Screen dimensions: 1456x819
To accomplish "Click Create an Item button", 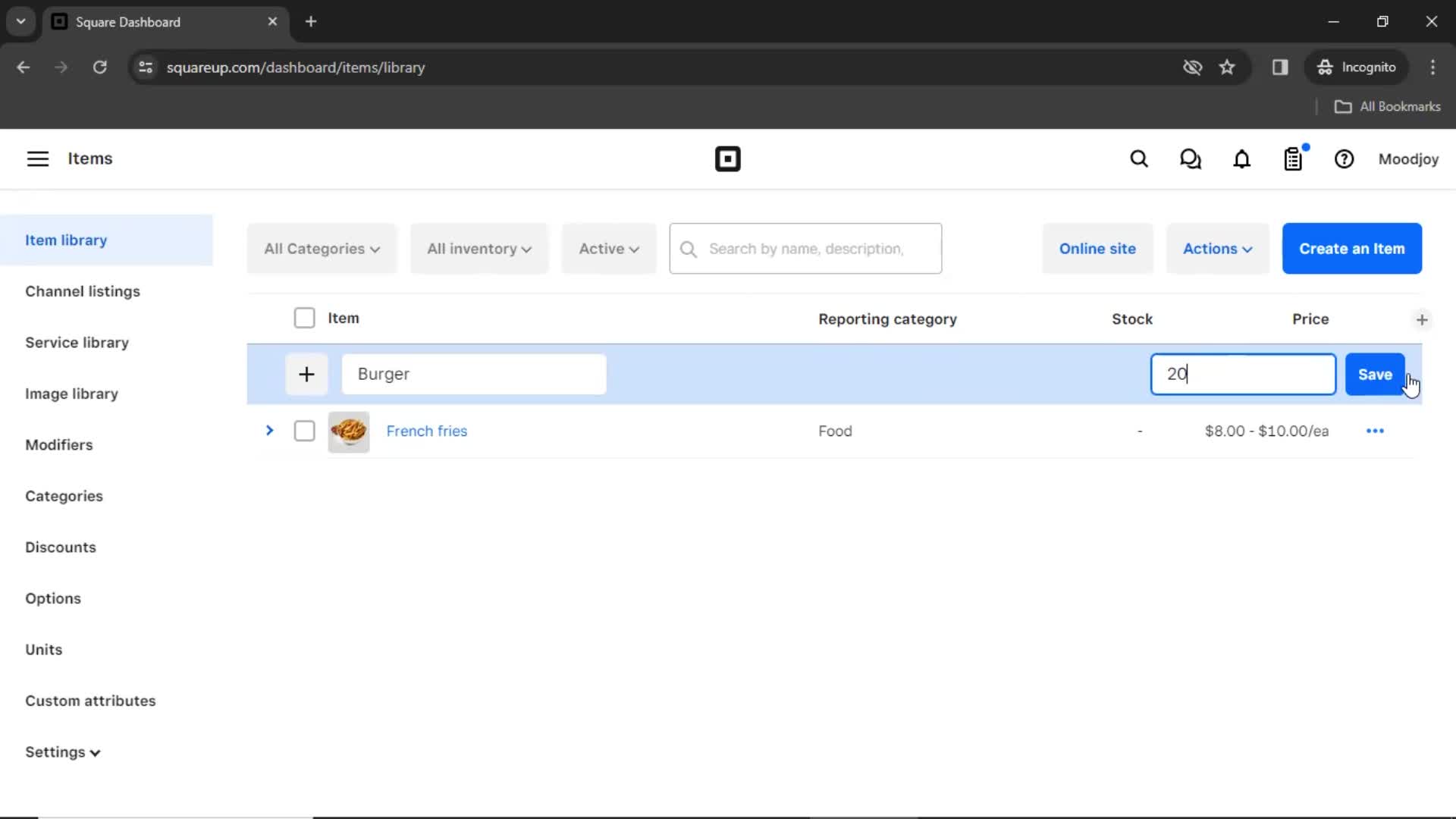I will pyautogui.click(x=1351, y=249).
